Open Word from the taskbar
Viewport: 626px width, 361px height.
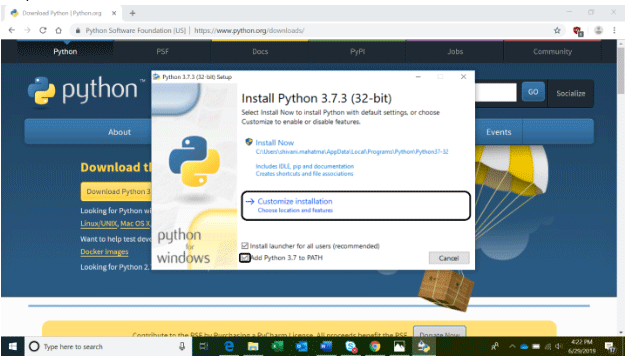(x=326, y=346)
